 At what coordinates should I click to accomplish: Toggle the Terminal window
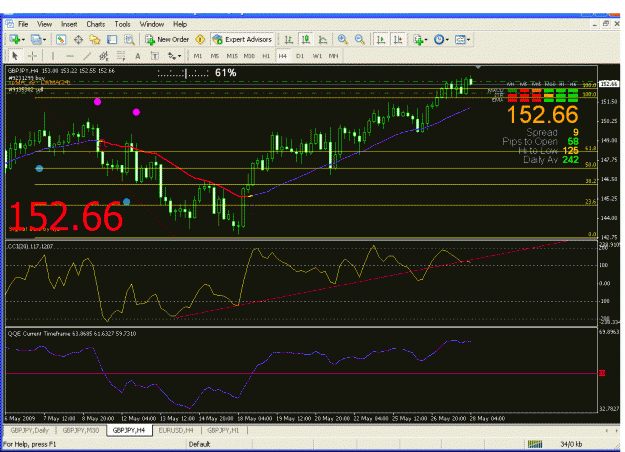[112, 39]
